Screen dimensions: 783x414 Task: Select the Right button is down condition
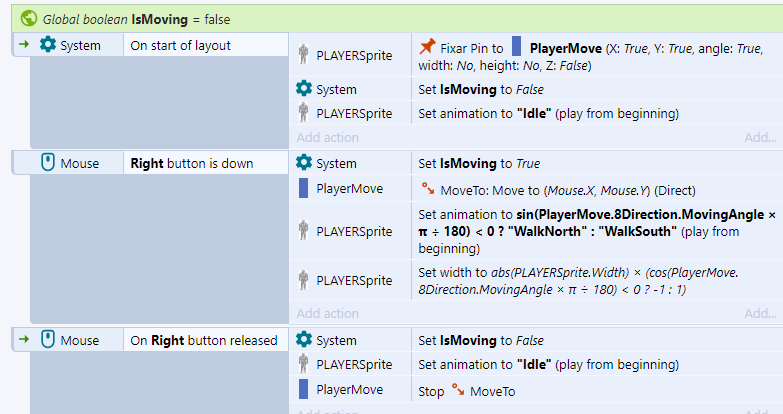[191, 163]
